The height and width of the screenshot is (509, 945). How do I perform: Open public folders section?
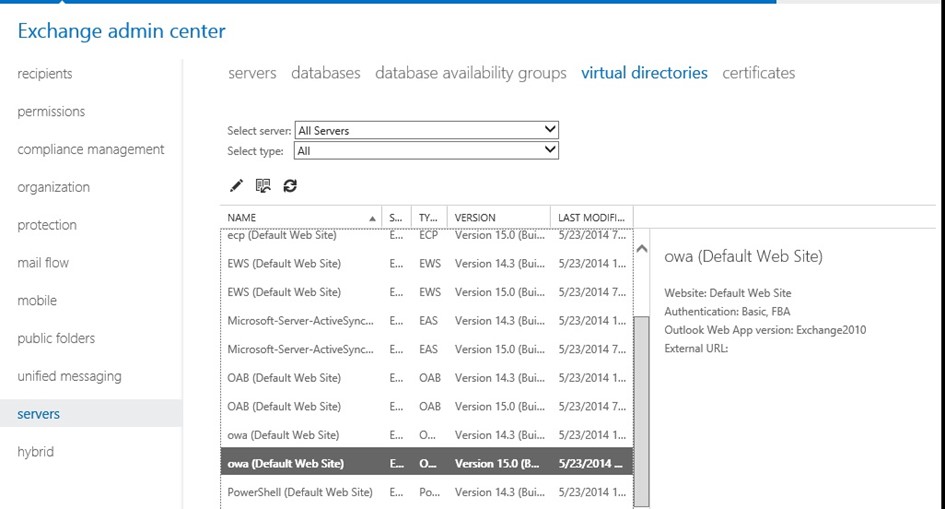tap(56, 339)
